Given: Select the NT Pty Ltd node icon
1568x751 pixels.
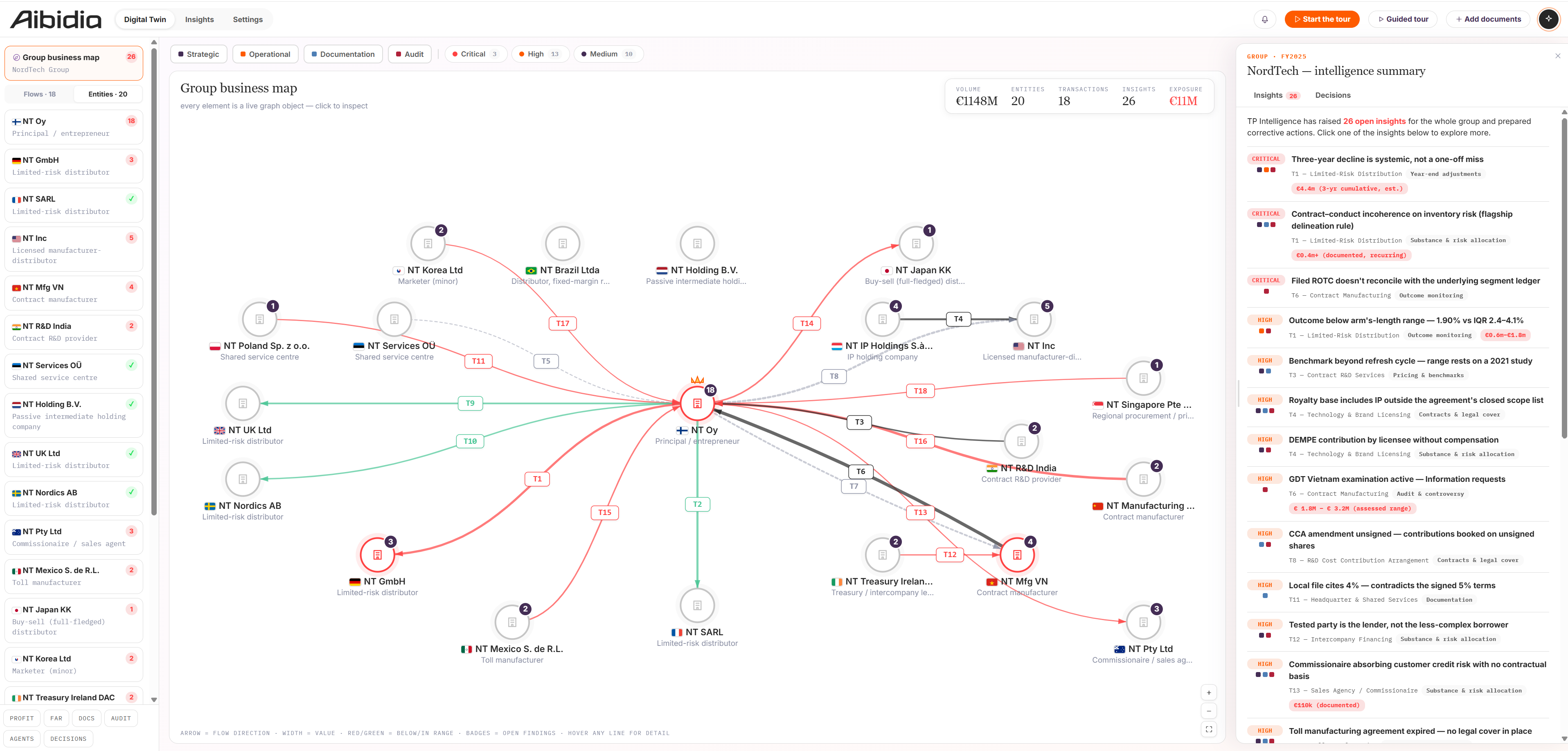Looking at the screenshot, I should point(1143,622).
